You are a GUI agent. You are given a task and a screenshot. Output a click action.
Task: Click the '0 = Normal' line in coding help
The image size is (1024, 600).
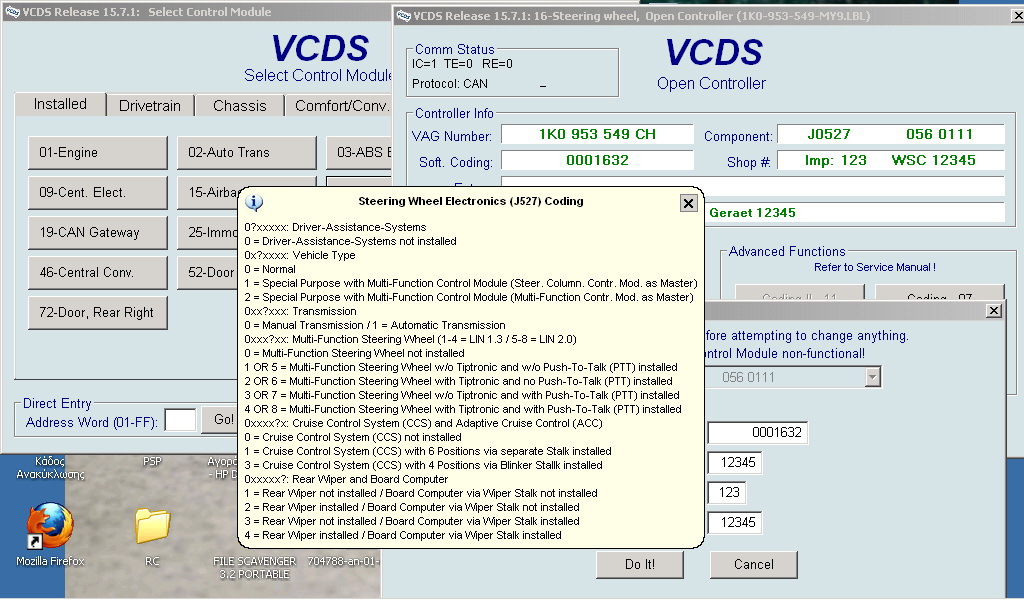tap(270, 269)
